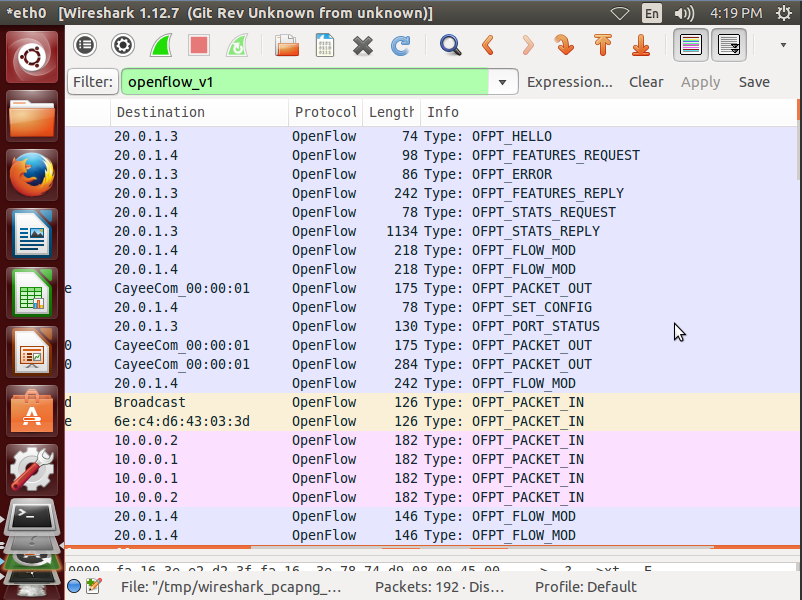Select the OFPT_SET_CONFIG packet row
Viewport: 802px width, 600px height.
pos(431,307)
